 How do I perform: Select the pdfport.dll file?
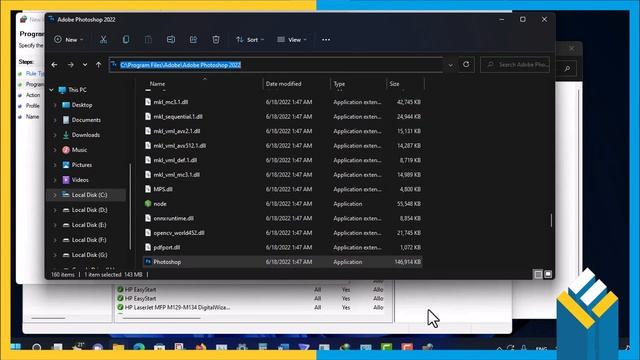[167, 247]
